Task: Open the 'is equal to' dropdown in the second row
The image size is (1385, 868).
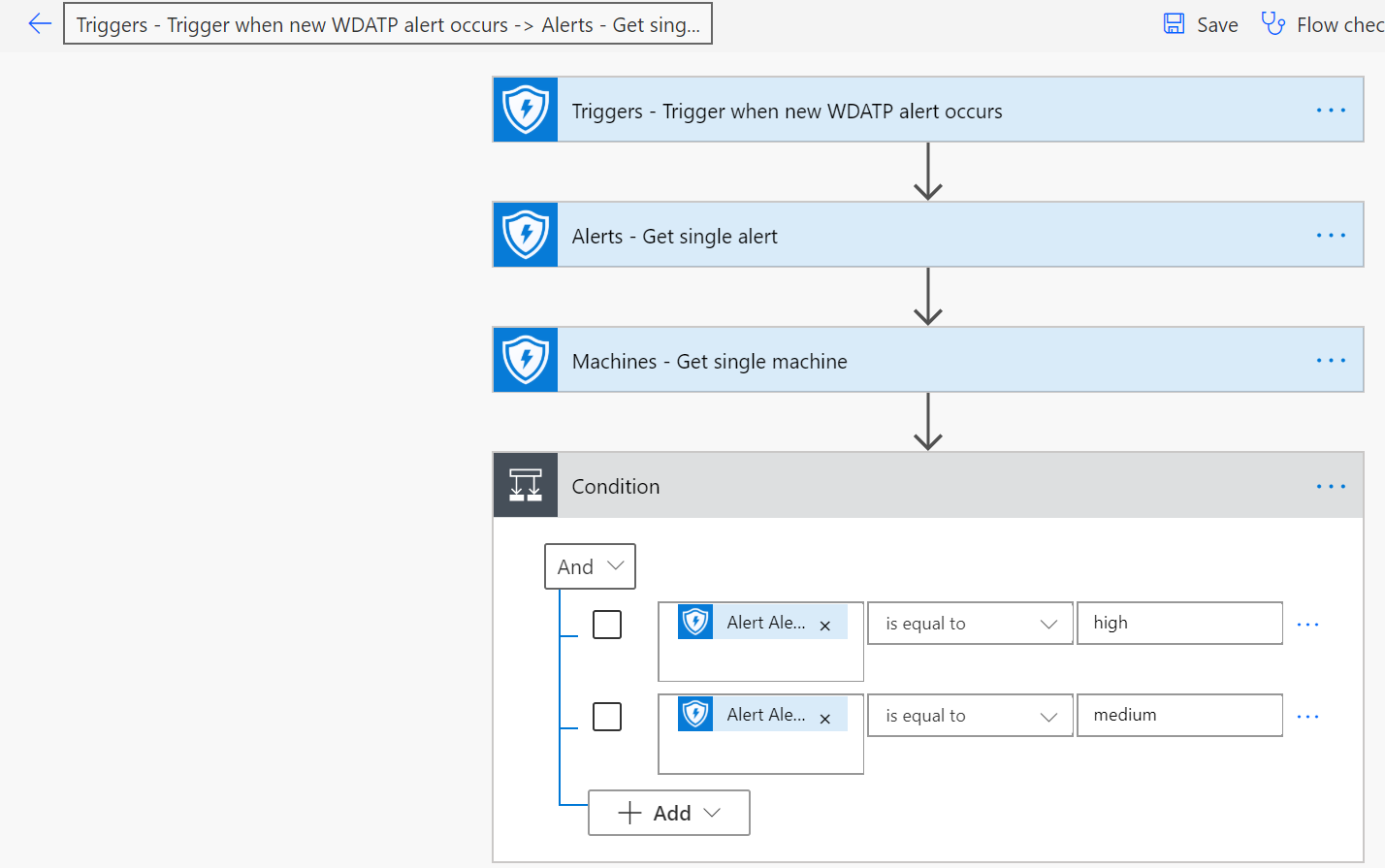Action: (969, 715)
